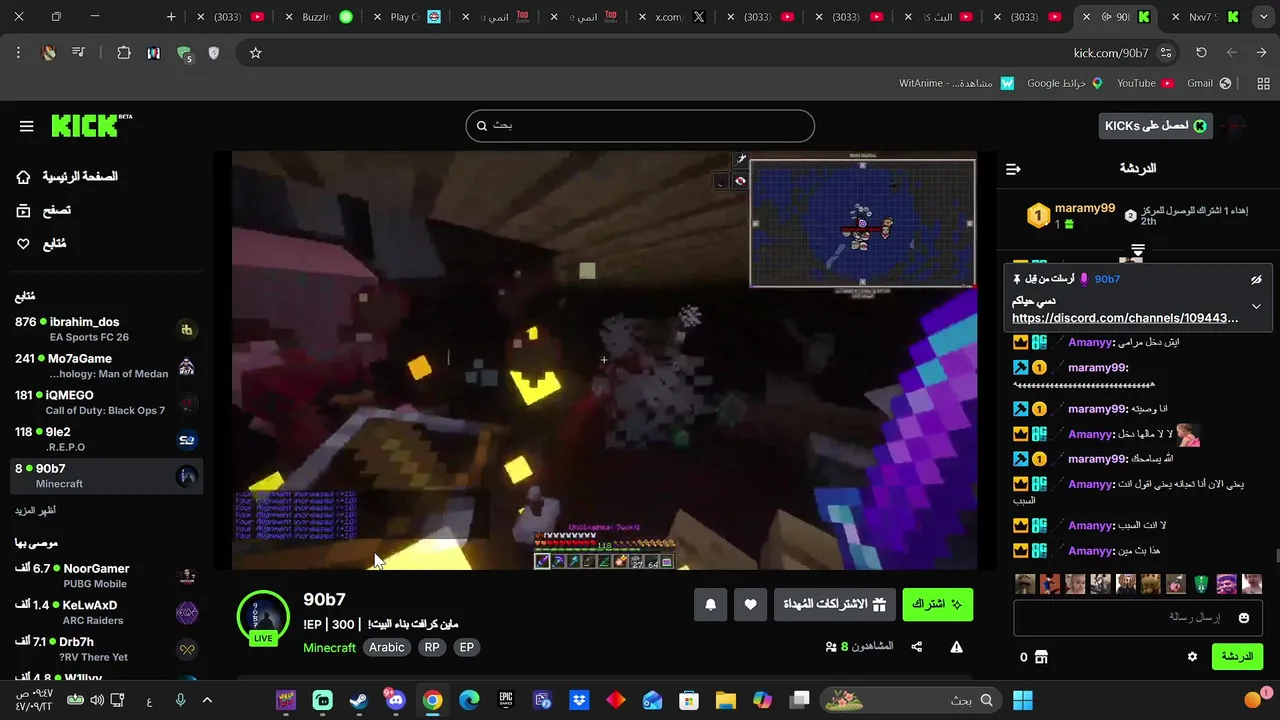Open a new Chrome tab
1280x720 pixels.
point(171,17)
